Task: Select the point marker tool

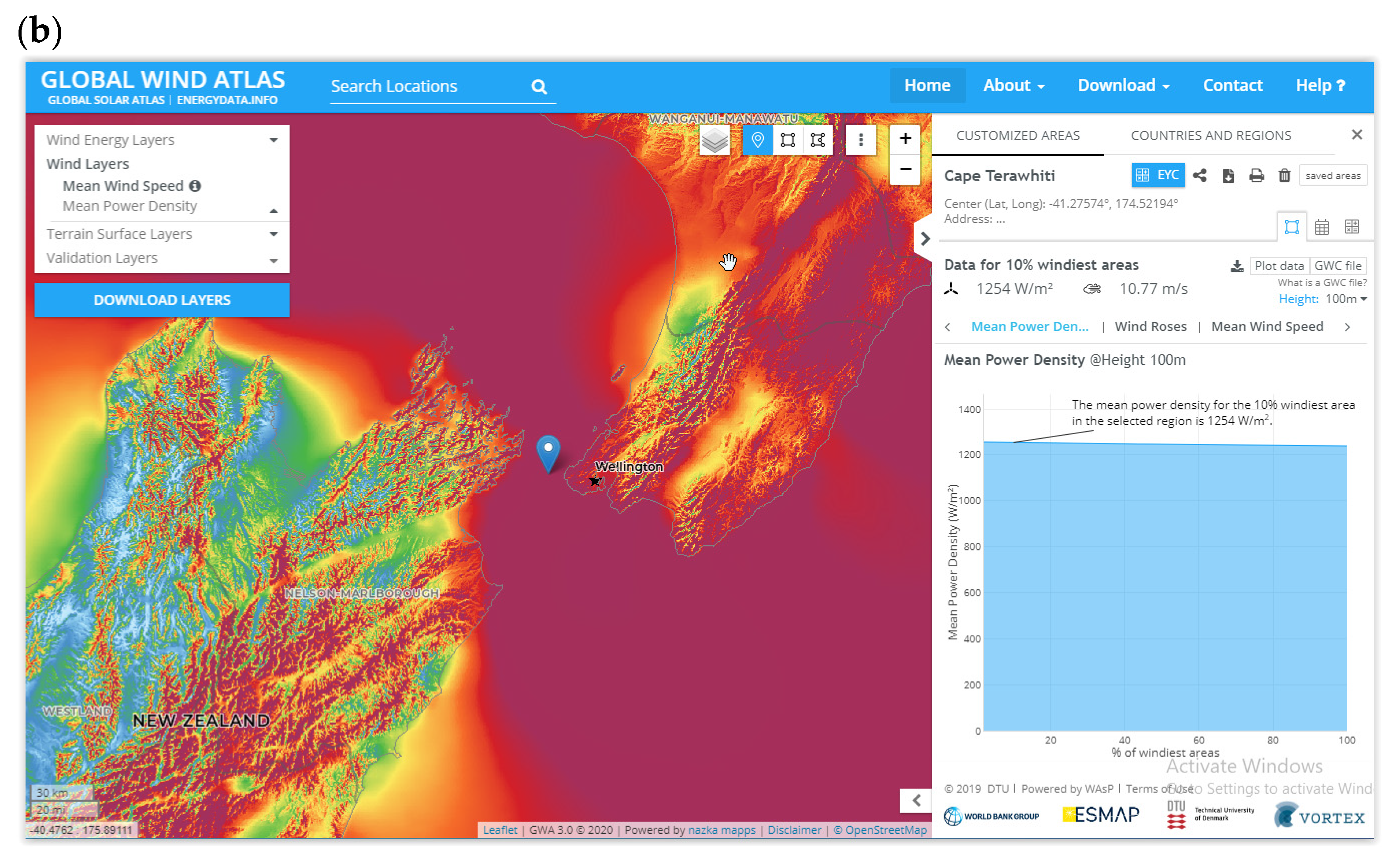Action: tap(757, 140)
